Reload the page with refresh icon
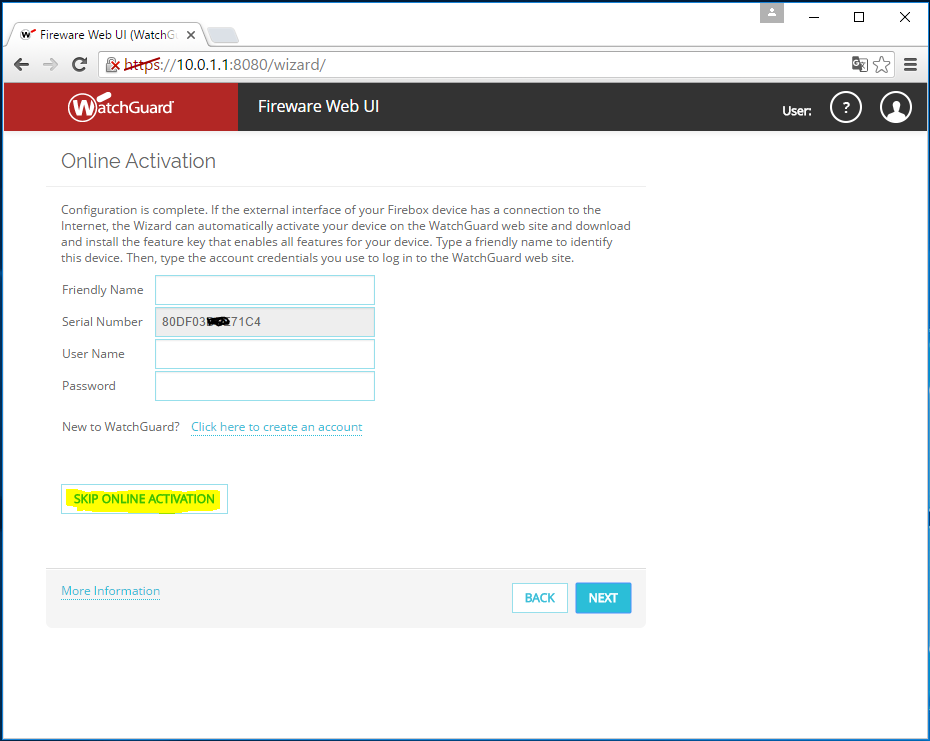Screen dimensions: 930x741 [x=79, y=65]
